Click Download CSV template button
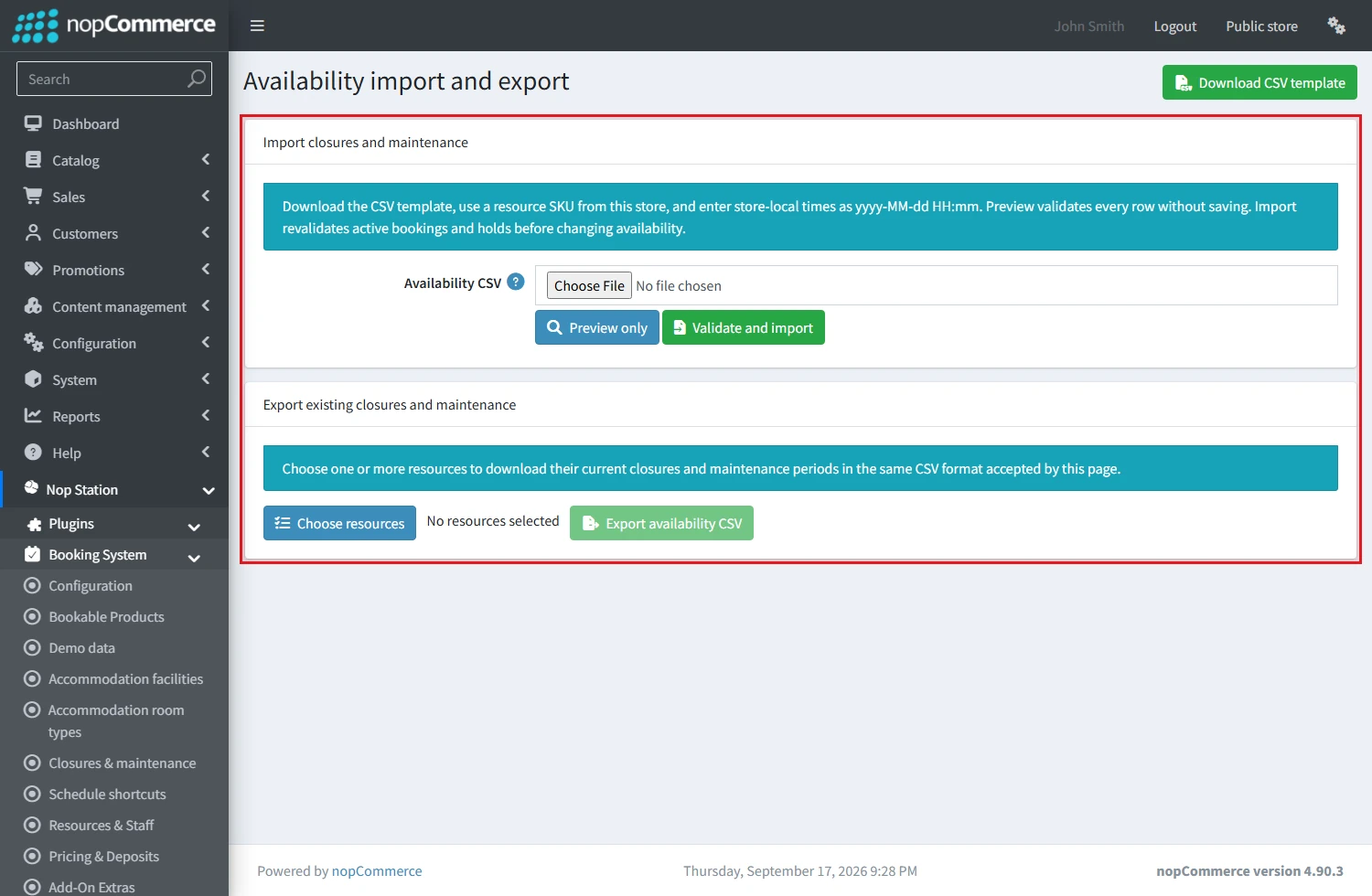The width and height of the screenshot is (1372, 896). pos(1259,82)
